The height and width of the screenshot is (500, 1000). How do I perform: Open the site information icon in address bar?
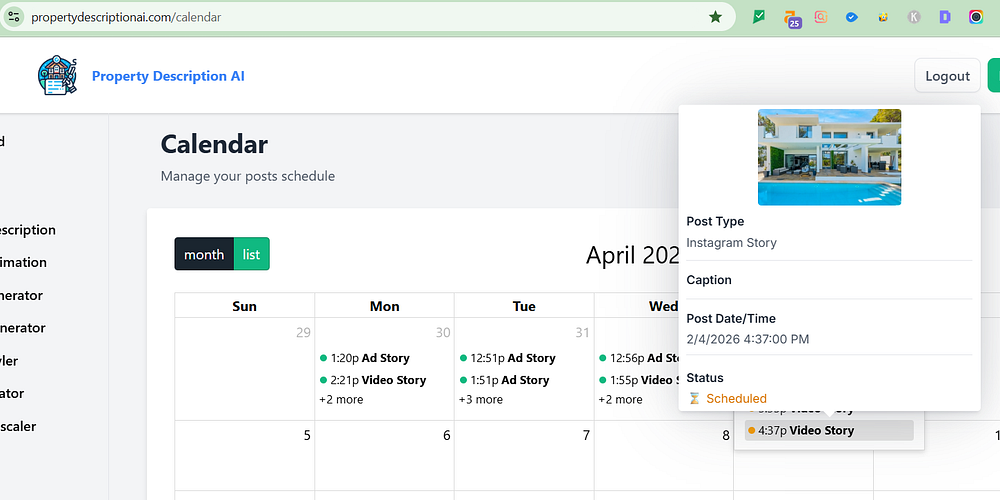pyautogui.click(x=14, y=17)
